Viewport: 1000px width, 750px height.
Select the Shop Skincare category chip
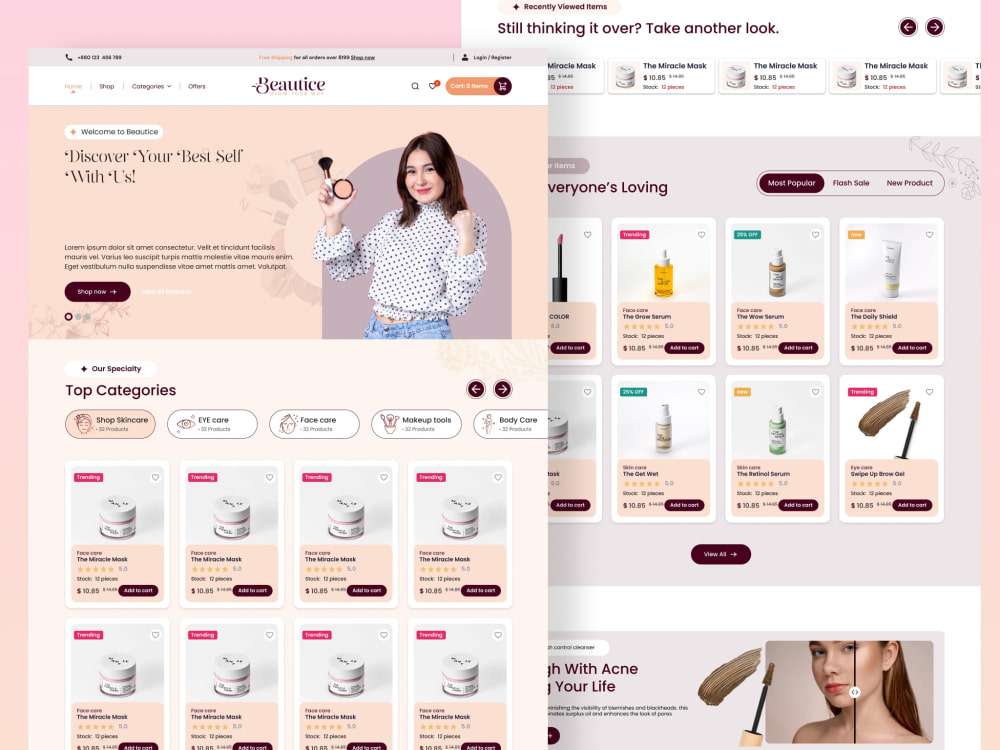[110, 424]
